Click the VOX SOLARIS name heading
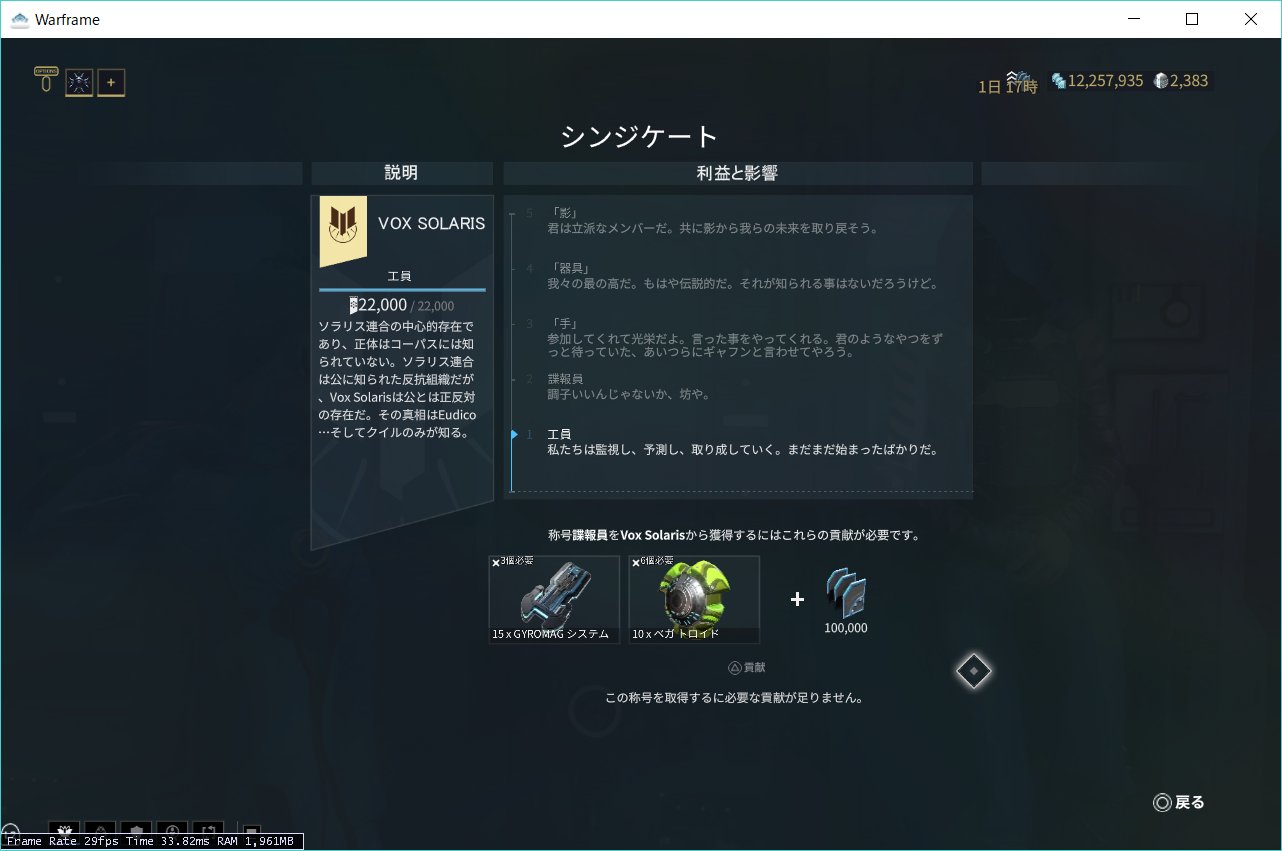This screenshot has width=1282, height=851. (431, 223)
